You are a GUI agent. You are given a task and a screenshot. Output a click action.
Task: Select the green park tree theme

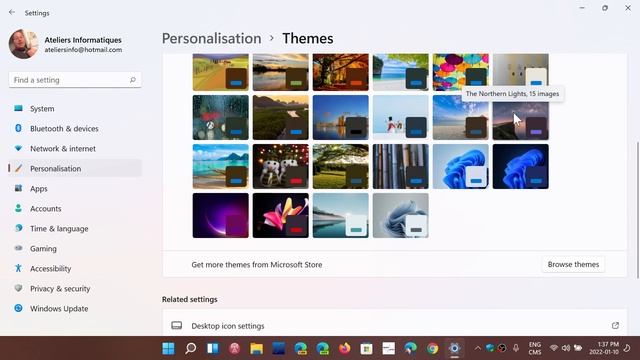point(340,167)
